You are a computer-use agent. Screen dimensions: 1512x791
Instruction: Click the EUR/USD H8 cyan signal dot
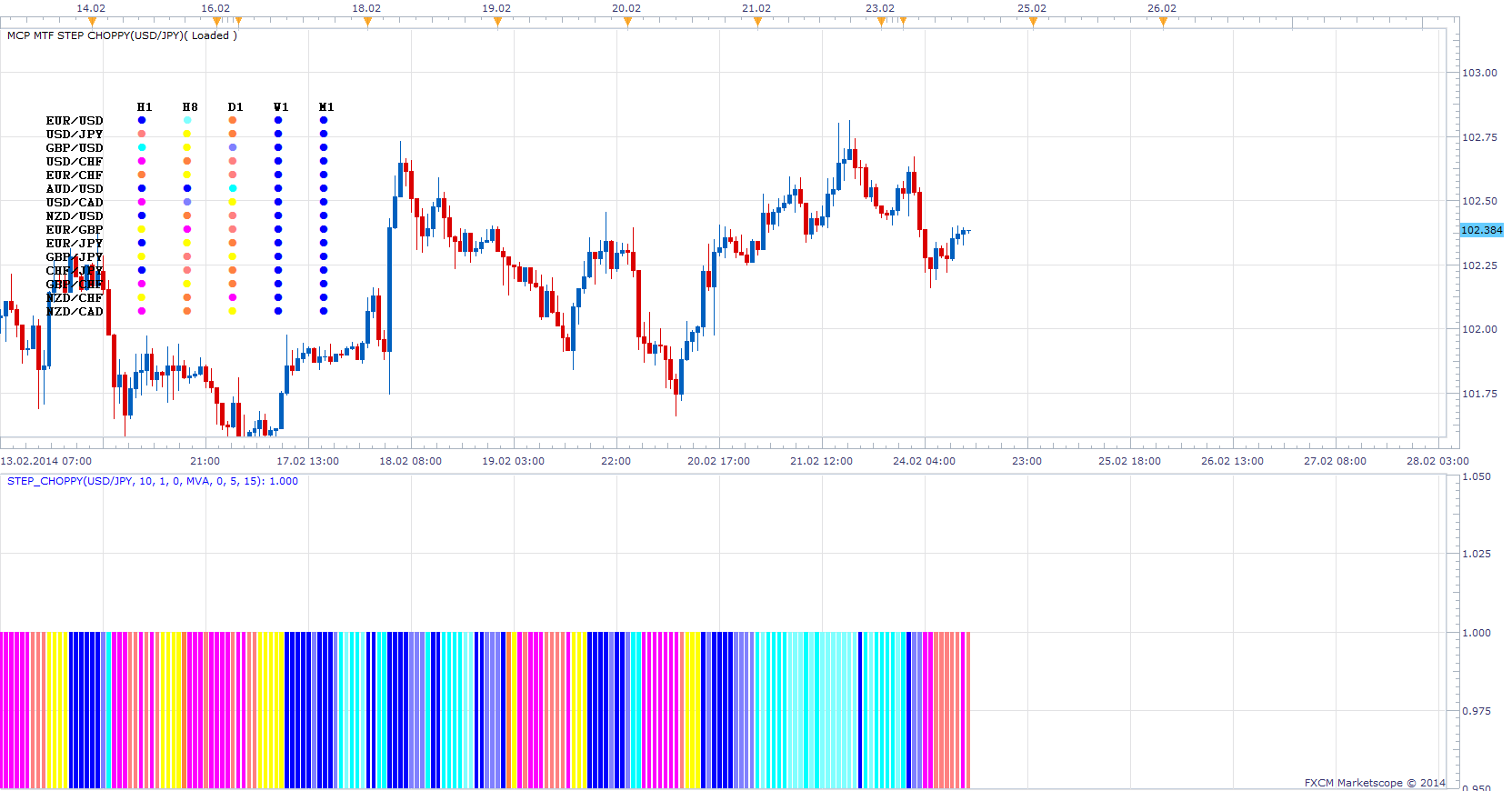[x=187, y=120]
